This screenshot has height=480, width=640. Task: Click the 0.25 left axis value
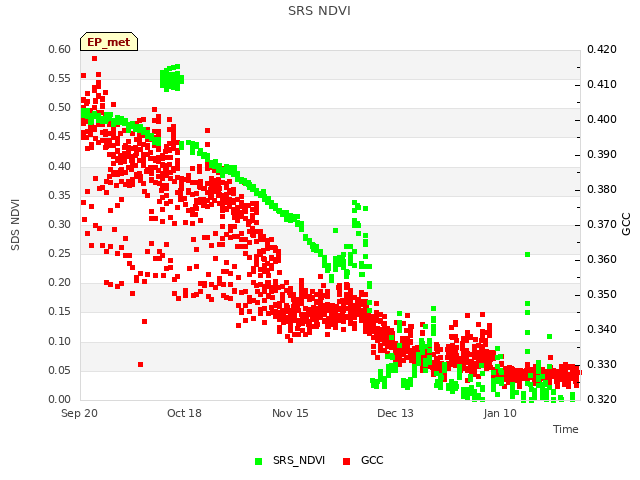point(60,253)
